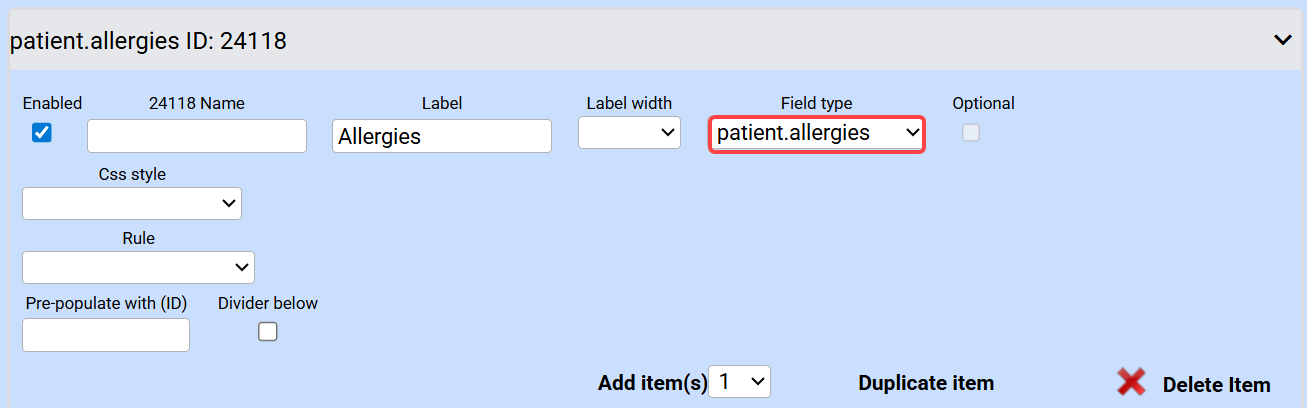Toggle the Optional checkbox
This screenshot has height=408, width=1307.
(971, 133)
